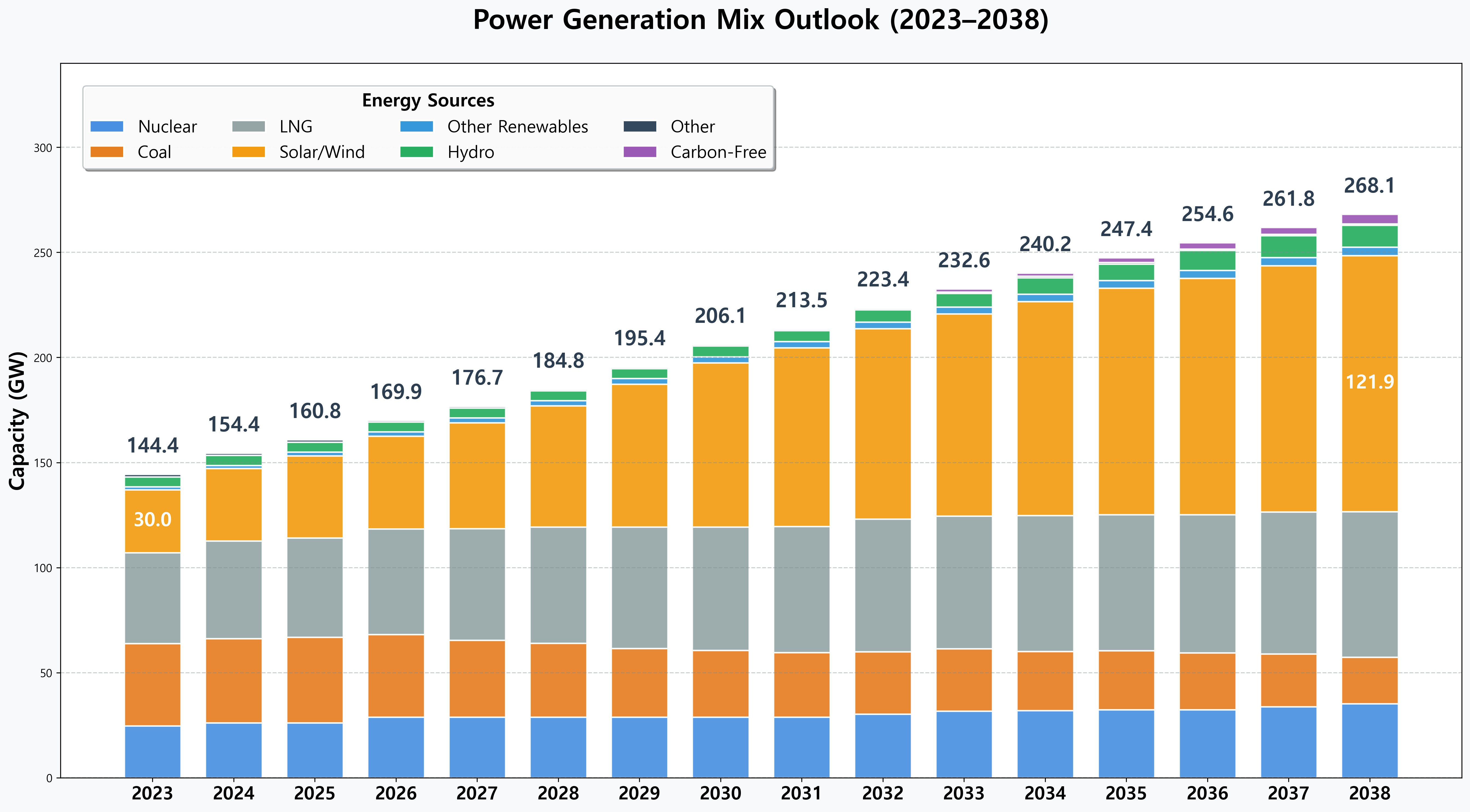Image resolution: width=1470 pixels, height=812 pixels.
Task: Click the Coal legend color swatch
Action: point(107,152)
